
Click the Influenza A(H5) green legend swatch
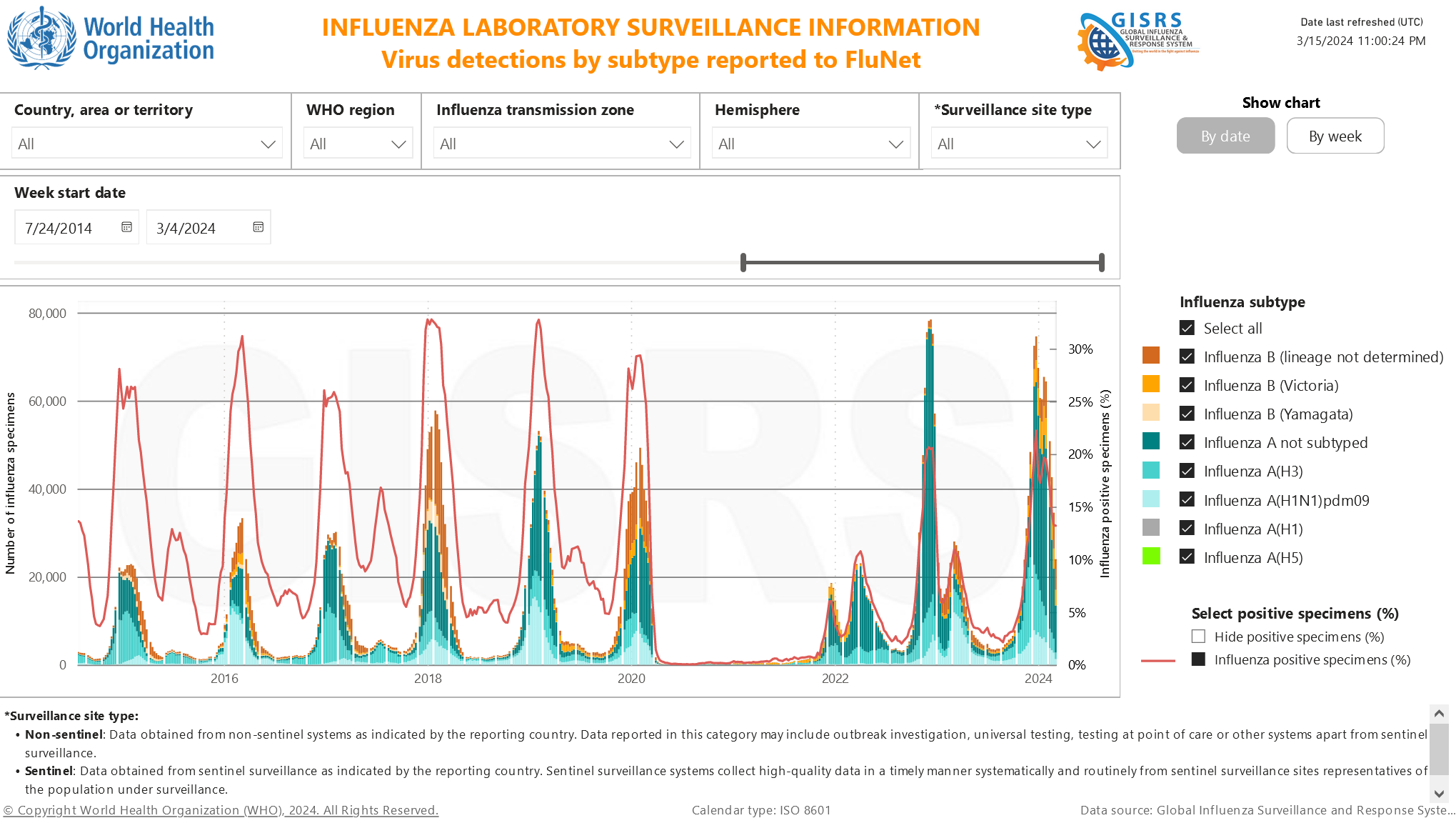pos(1150,557)
